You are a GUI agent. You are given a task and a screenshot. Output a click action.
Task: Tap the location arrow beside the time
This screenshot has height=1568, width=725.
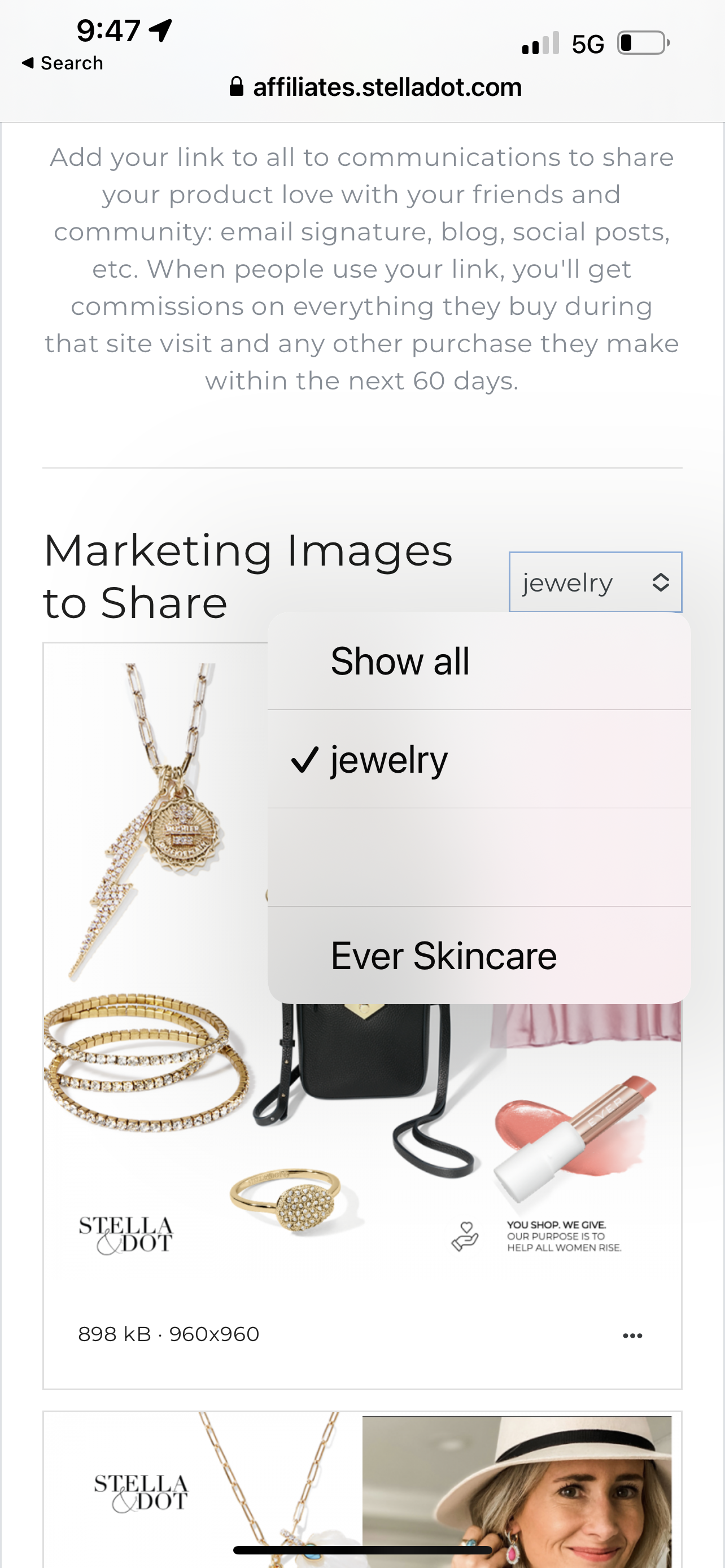(161, 30)
